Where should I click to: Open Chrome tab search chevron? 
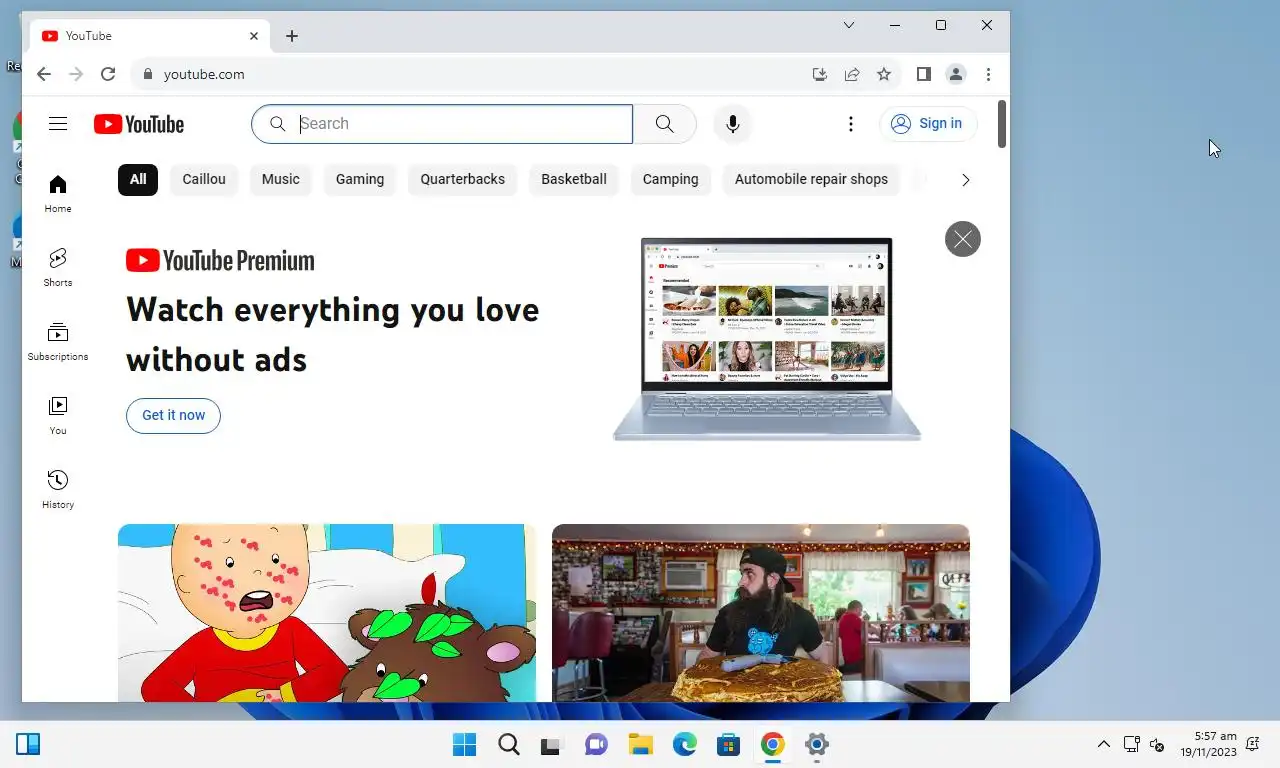(849, 25)
